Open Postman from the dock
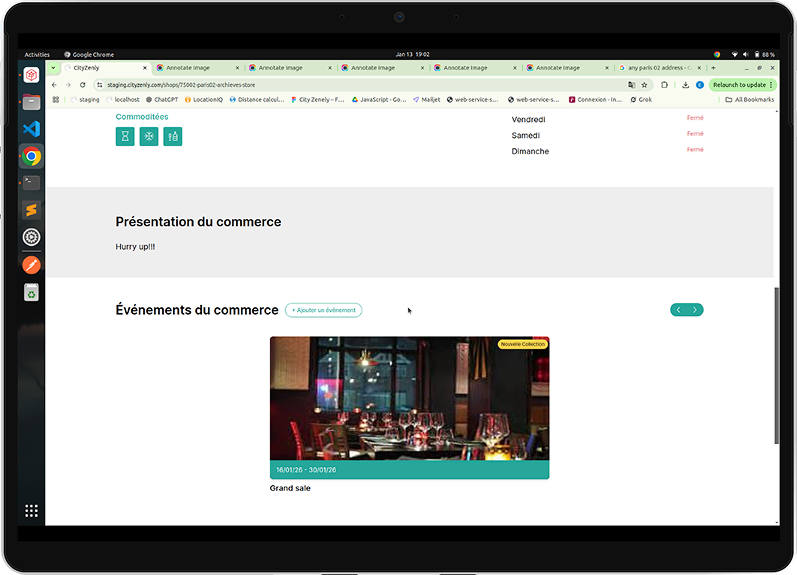Screen dimensions: 797x575 pyautogui.click(x=32, y=265)
